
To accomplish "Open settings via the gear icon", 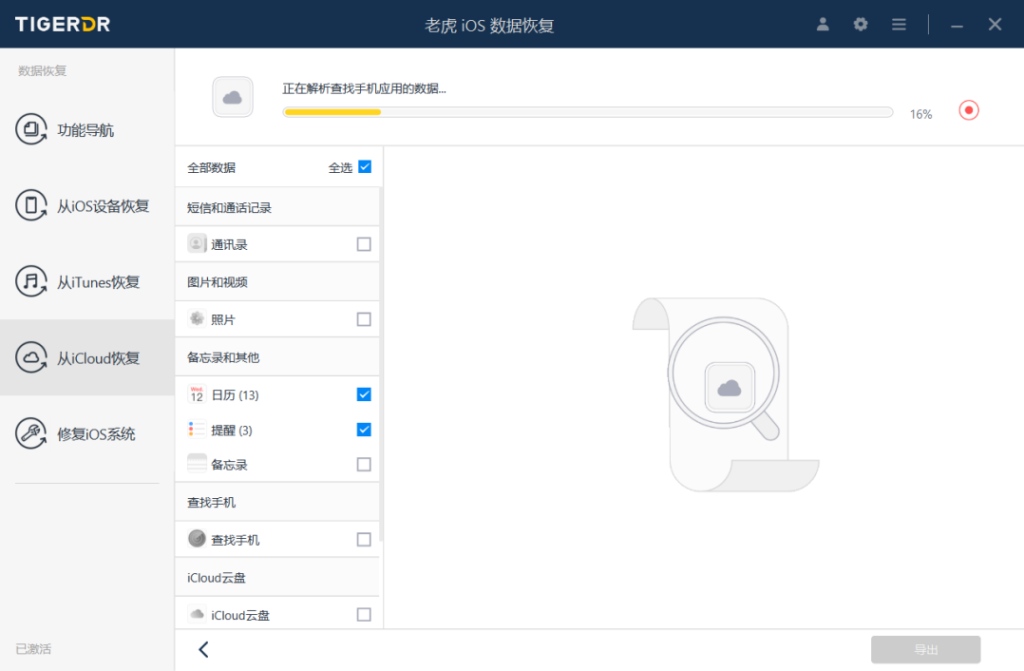I will (861, 24).
